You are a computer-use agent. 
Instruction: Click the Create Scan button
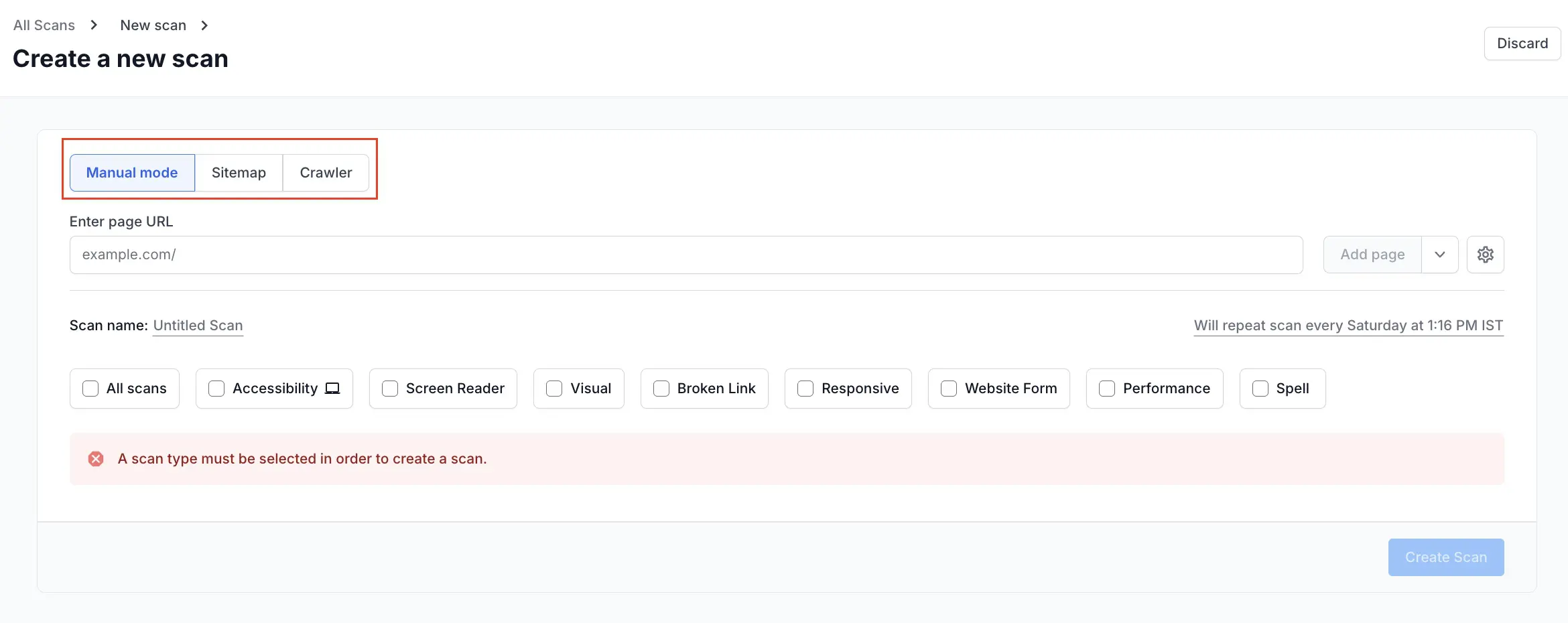pos(1446,557)
